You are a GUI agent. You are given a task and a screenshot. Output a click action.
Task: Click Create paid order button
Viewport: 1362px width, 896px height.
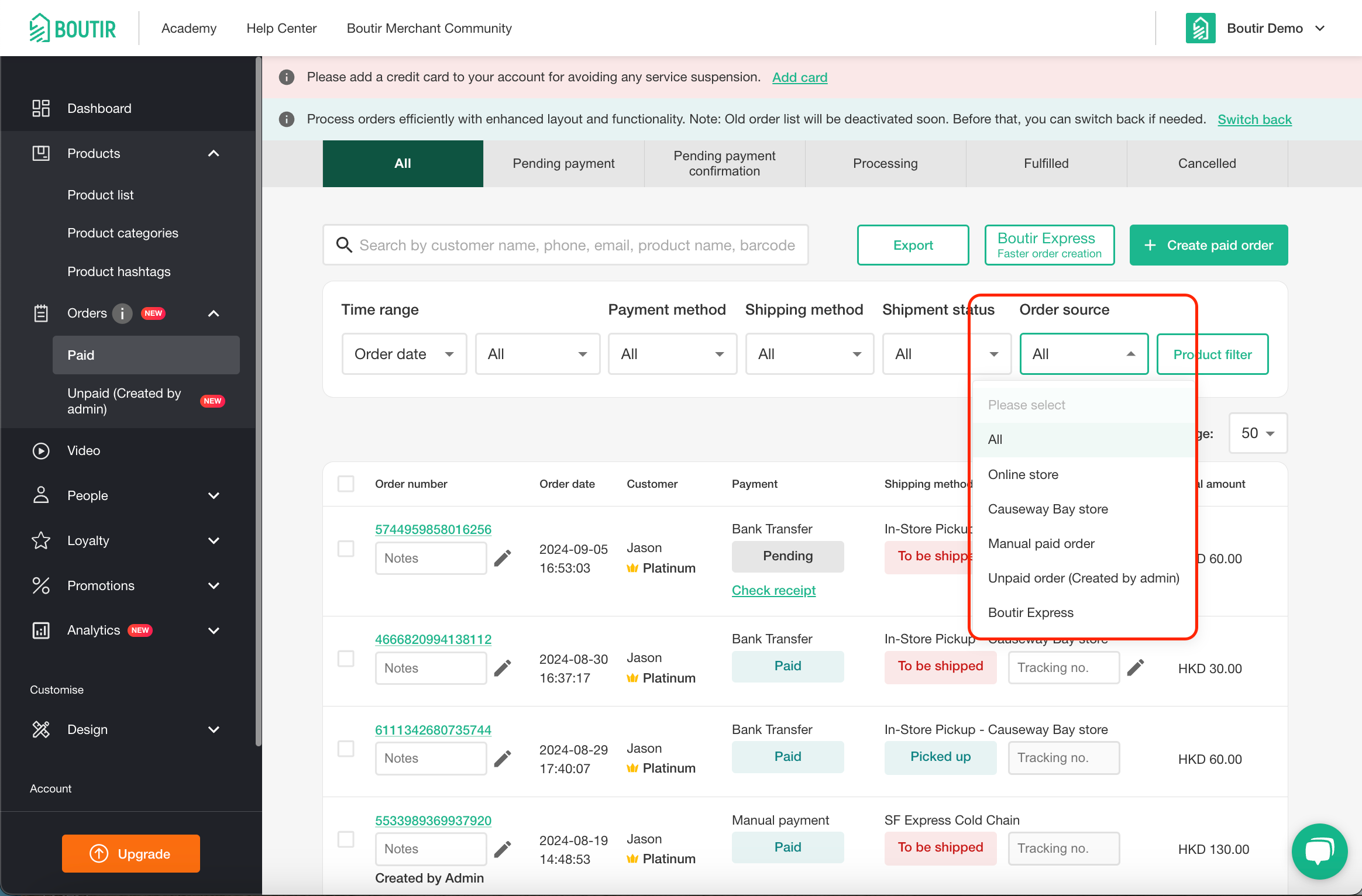[x=1209, y=245]
